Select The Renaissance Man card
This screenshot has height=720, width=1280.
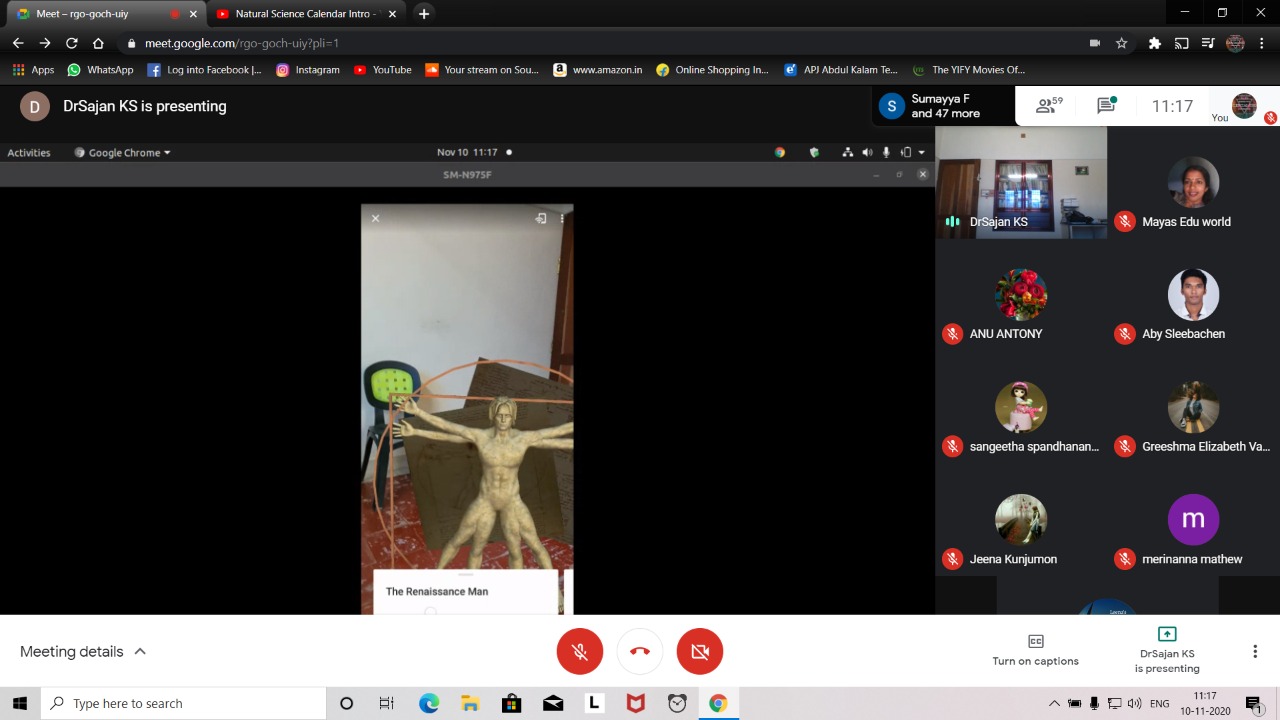(466, 591)
